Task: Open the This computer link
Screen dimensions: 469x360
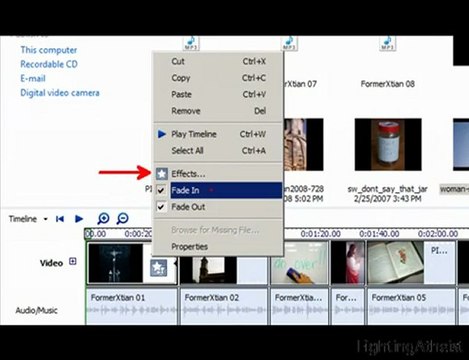Action: pyautogui.click(x=49, y=50)
